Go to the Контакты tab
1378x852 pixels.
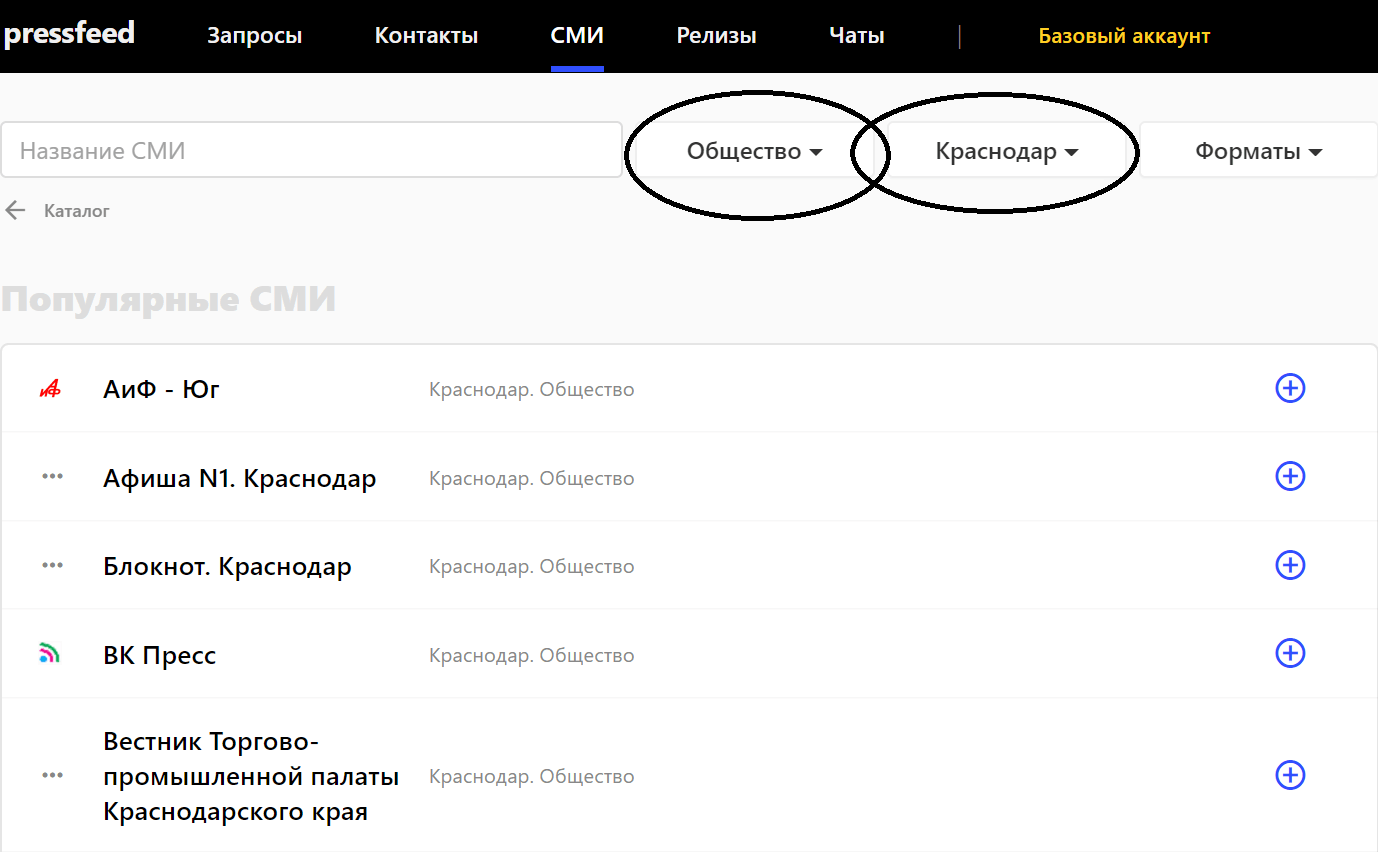[x=426, y=36]
